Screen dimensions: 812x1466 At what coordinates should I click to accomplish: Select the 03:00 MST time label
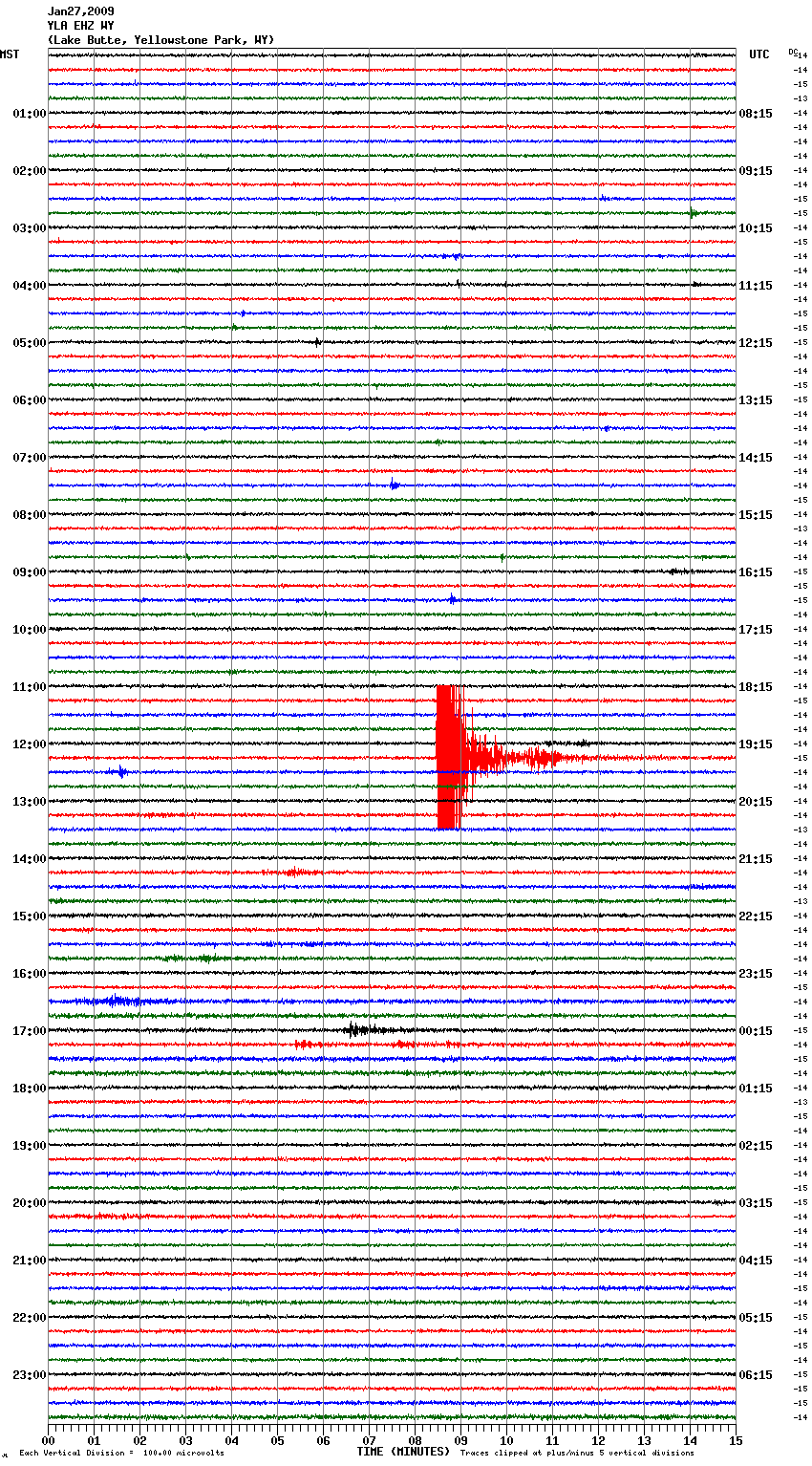(x=30, y=228)
